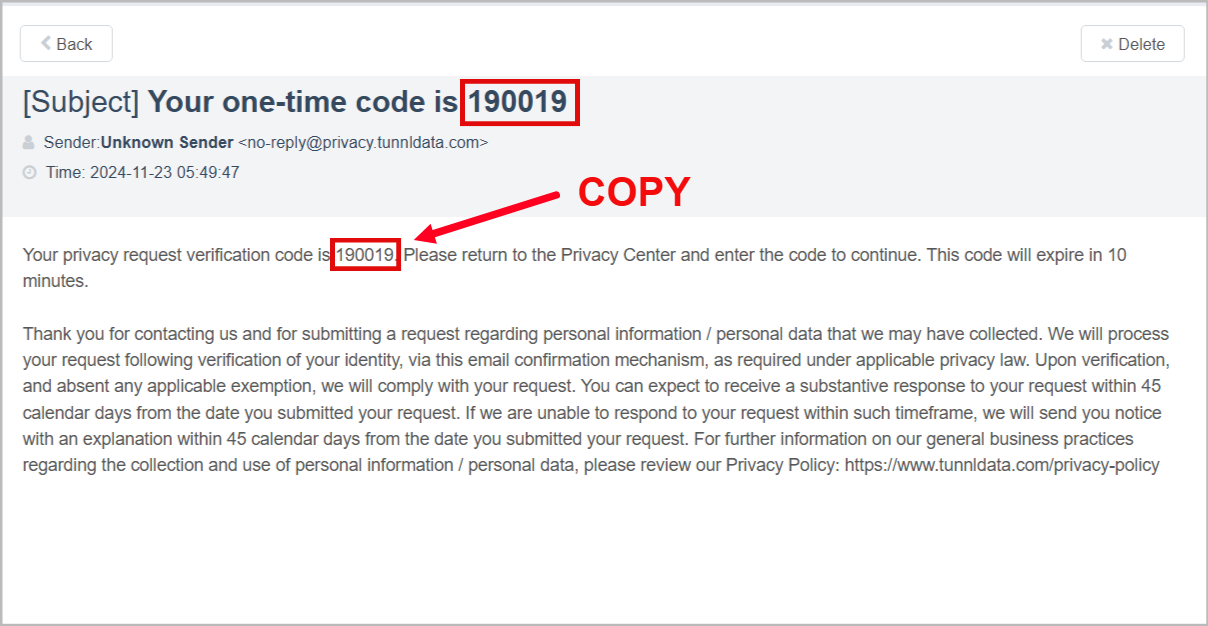1208x626 pixels.
Task: Click the left chevron icon in Back
Action: 45,44
